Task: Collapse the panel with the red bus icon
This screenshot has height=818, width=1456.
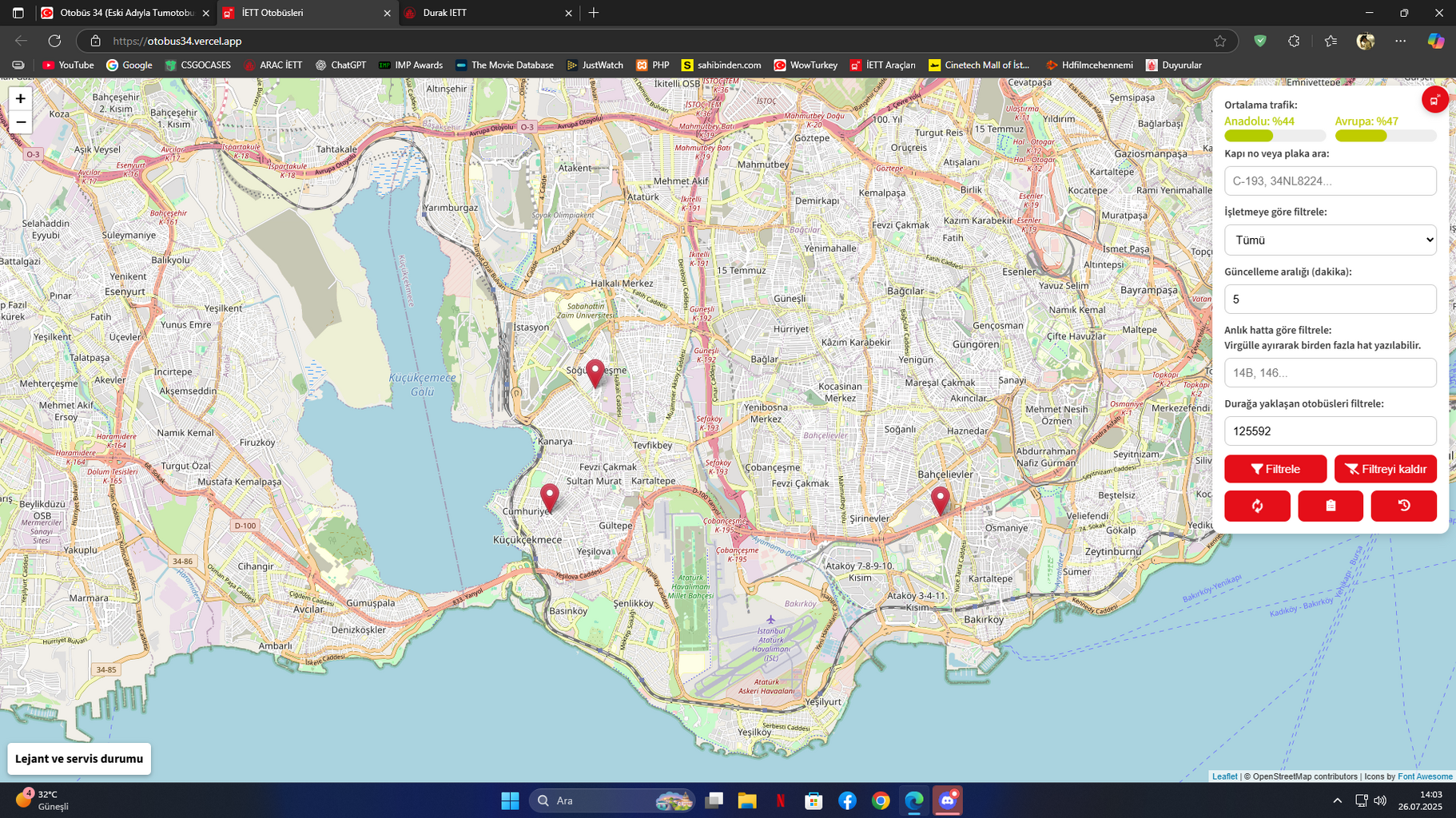Action: (1434, 100)
